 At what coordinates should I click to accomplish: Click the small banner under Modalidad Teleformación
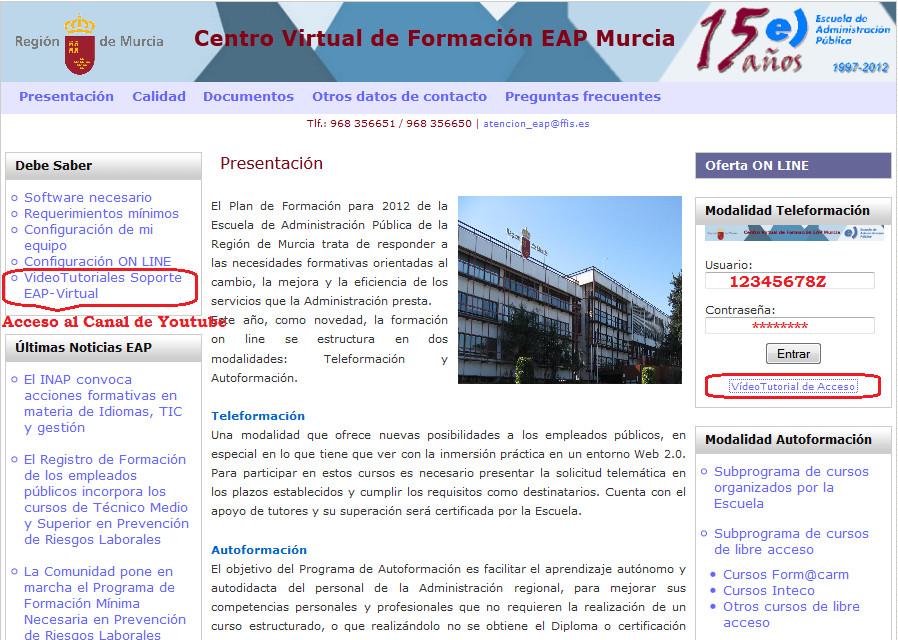coord(794,233)
